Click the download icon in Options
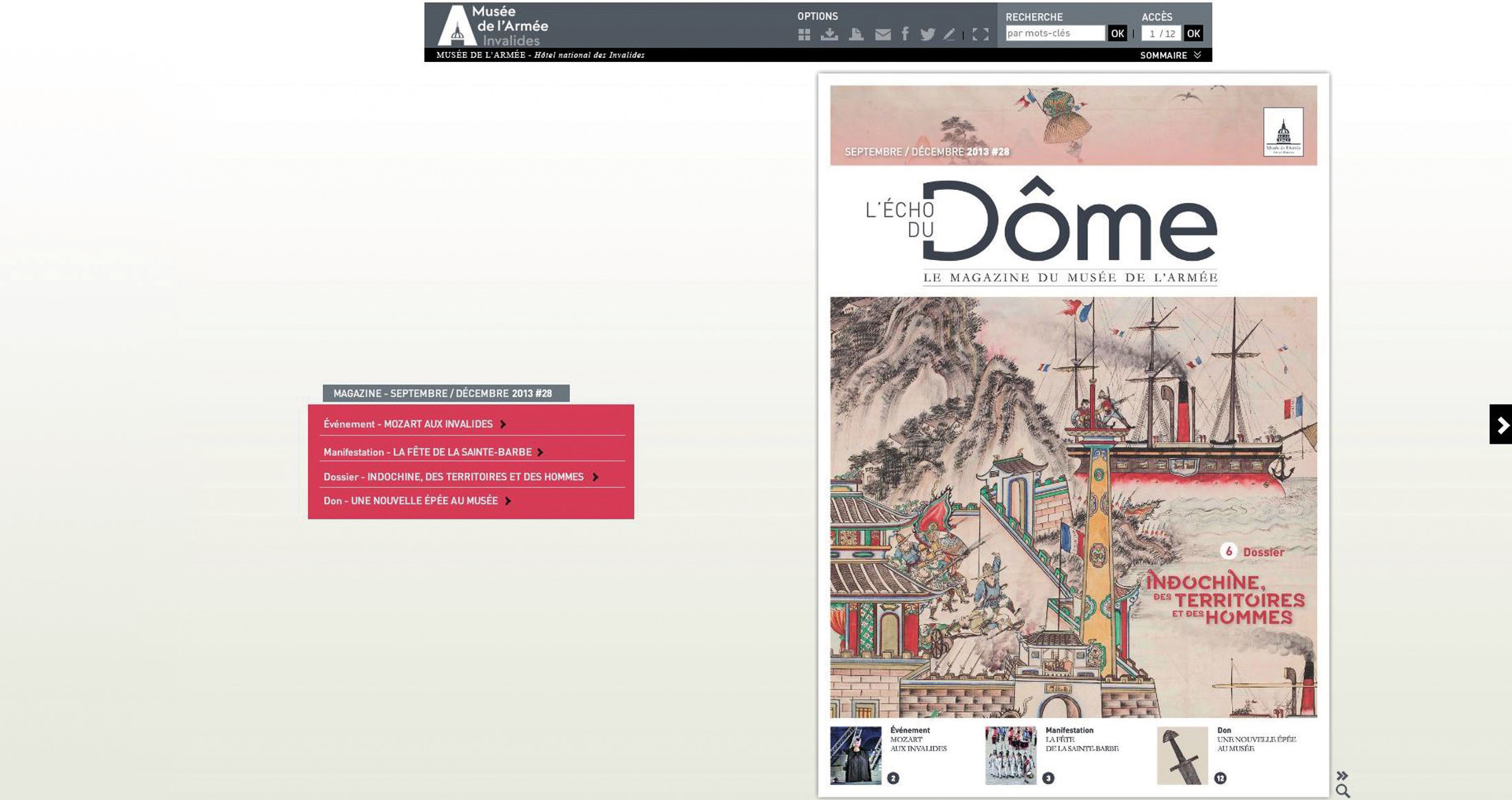This screenshot has height=800, width=1512. pos(829,34)
